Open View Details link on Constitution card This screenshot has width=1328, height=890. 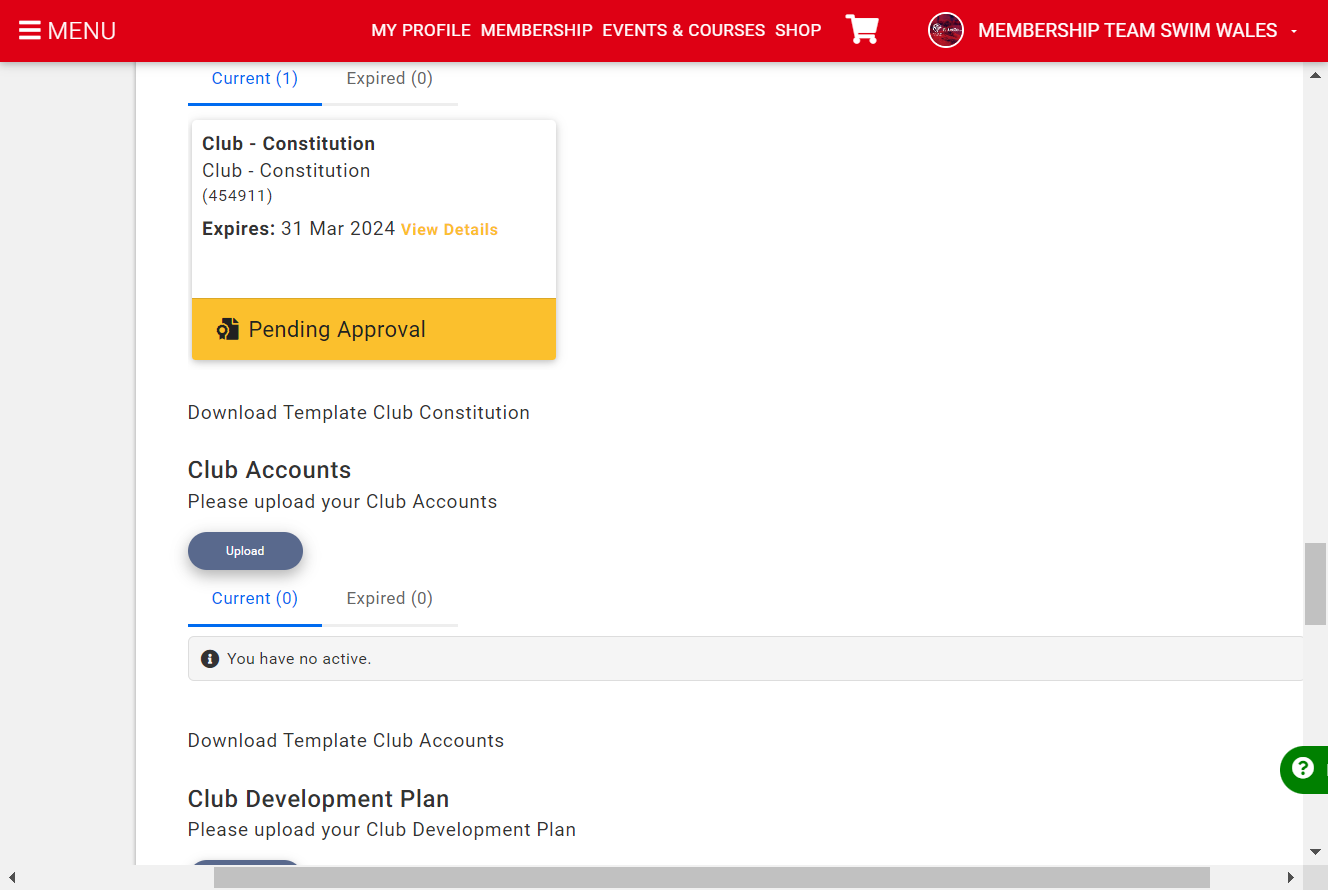coord(449,230)
